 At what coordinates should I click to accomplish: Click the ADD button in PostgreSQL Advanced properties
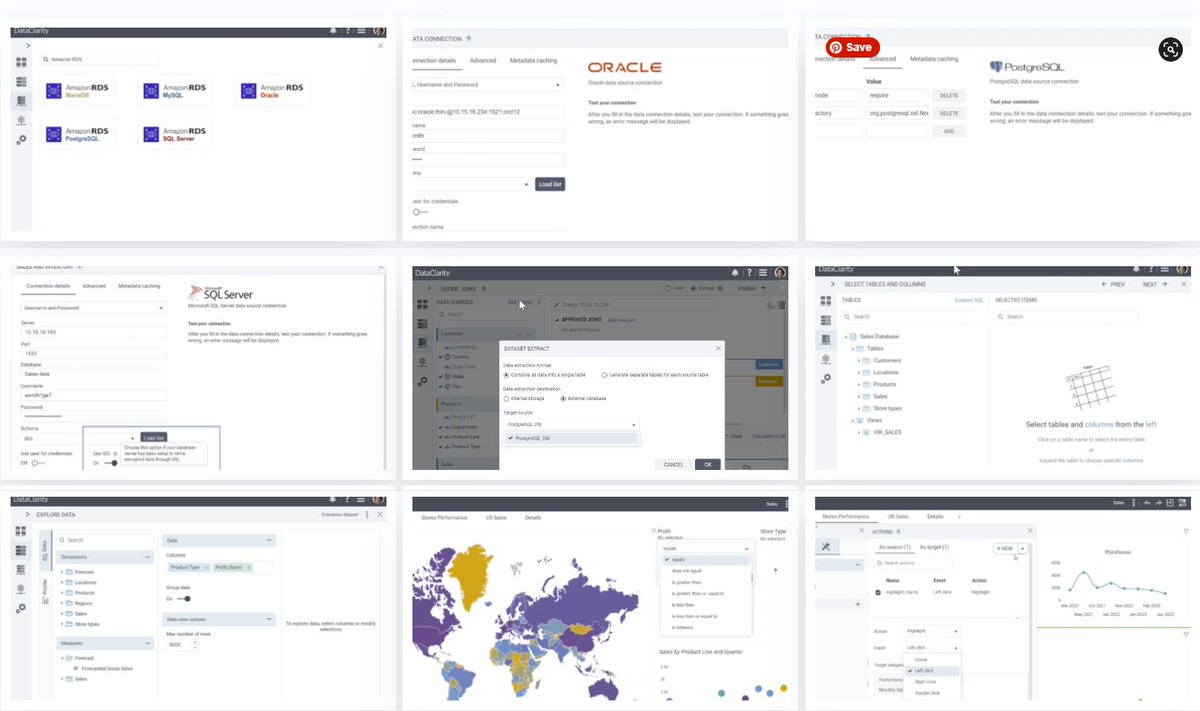[x=948, y=131]
